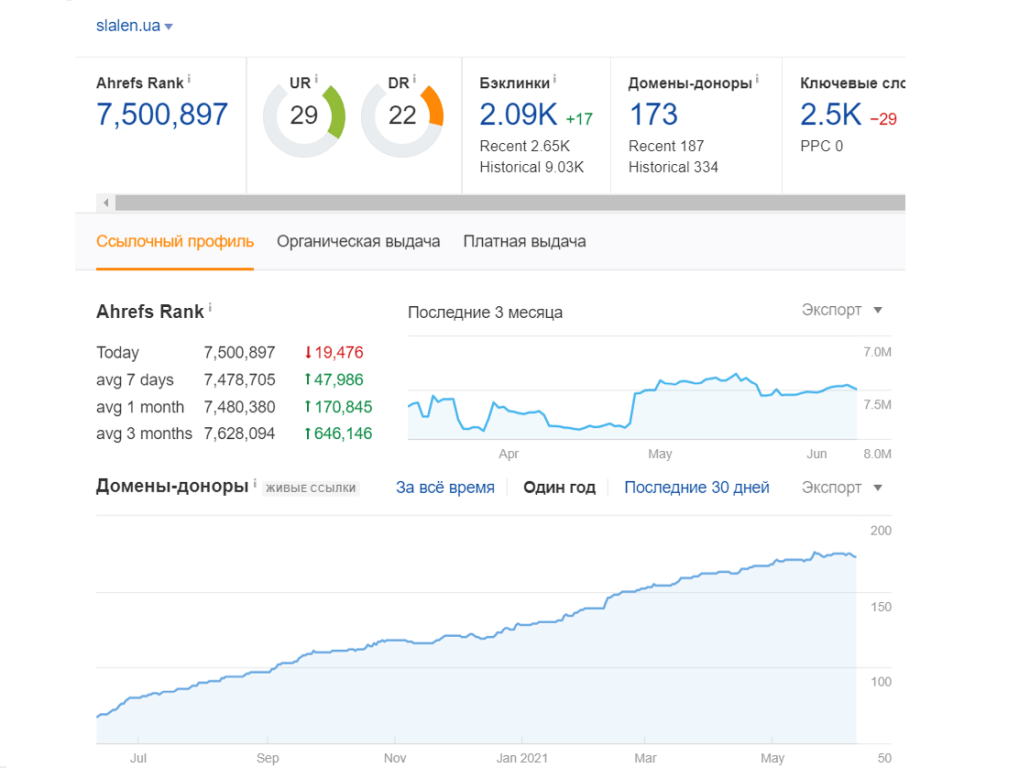The height and width of the screenshot is (768, 1019).
Task: Select the За всё время range
Action: [x=445, y=487]
